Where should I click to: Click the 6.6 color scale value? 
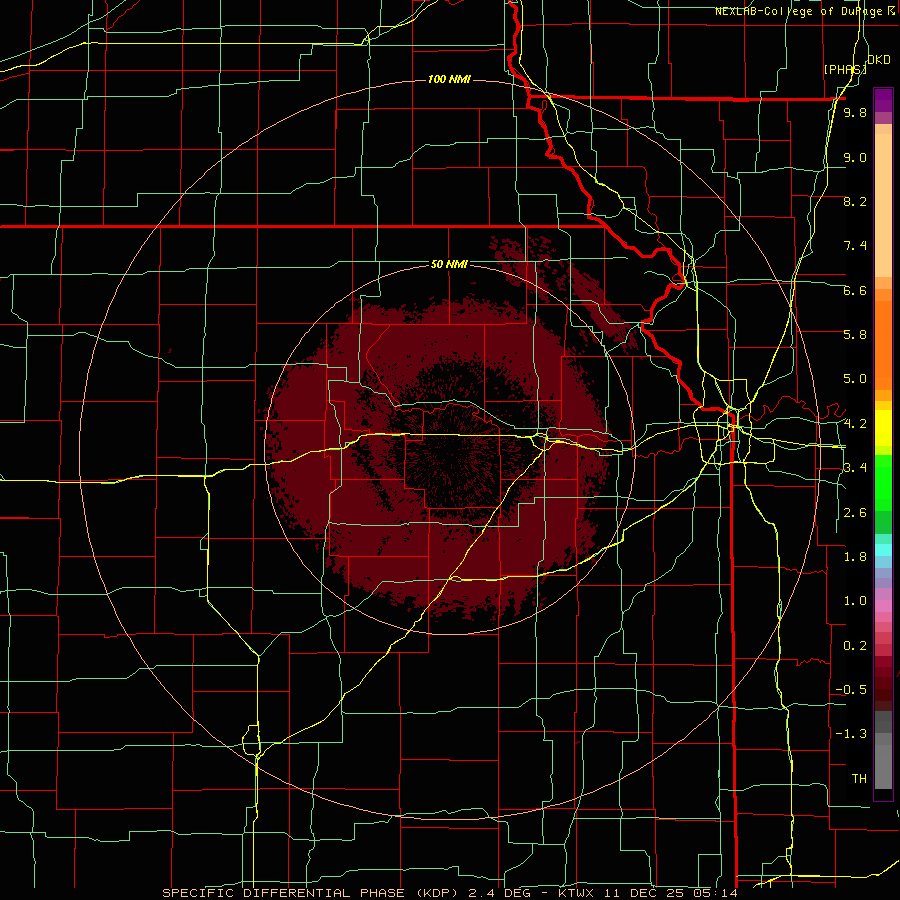point(855,290)
